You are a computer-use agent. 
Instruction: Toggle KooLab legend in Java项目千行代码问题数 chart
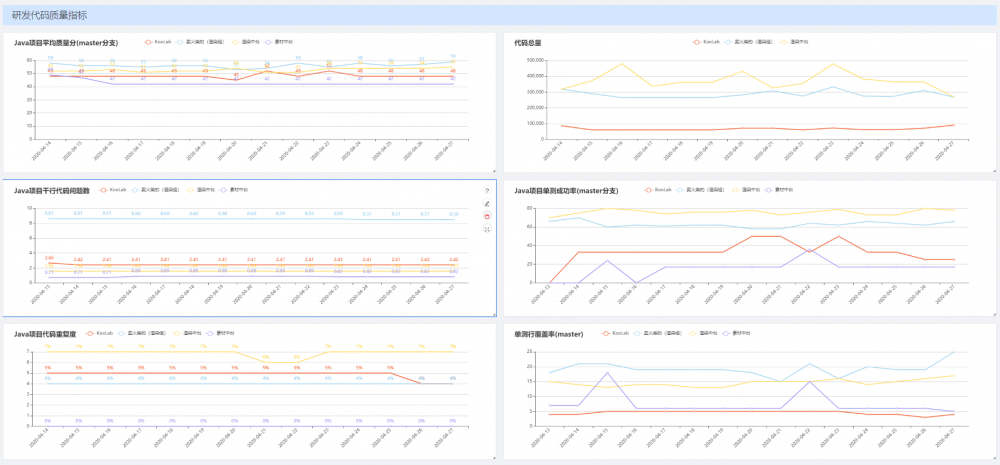click(x=113, y=190)
